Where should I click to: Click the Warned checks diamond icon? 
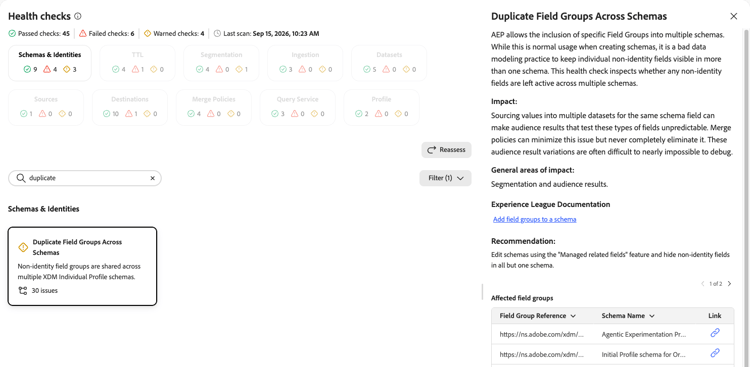click(x=147, y=33)
